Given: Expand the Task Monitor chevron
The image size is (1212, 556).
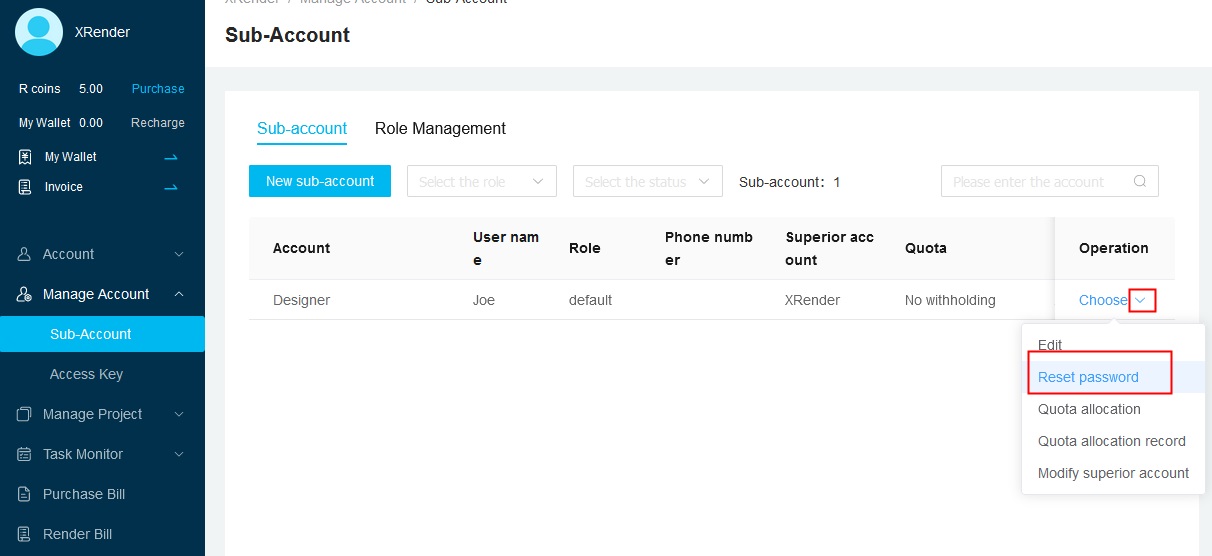Looking at the screenshot, I should click(x=179, y=454).
